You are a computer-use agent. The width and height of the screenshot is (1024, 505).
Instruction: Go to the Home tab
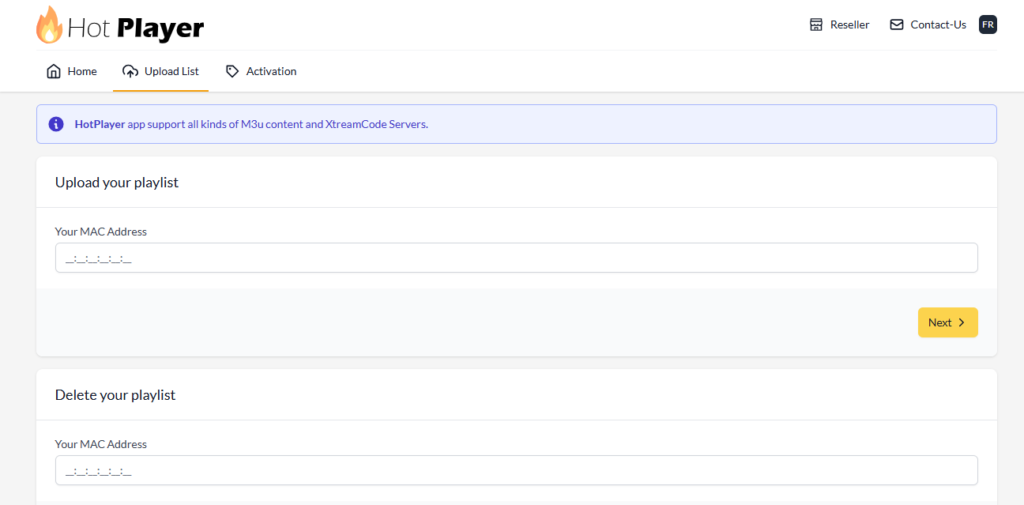point(72,71)
